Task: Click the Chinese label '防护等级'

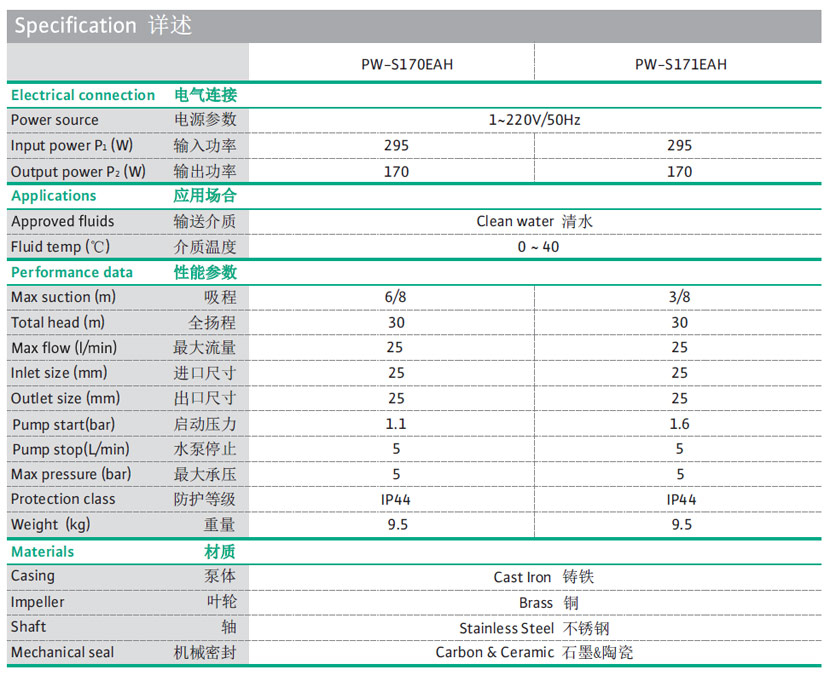Action: coord(205,499)
